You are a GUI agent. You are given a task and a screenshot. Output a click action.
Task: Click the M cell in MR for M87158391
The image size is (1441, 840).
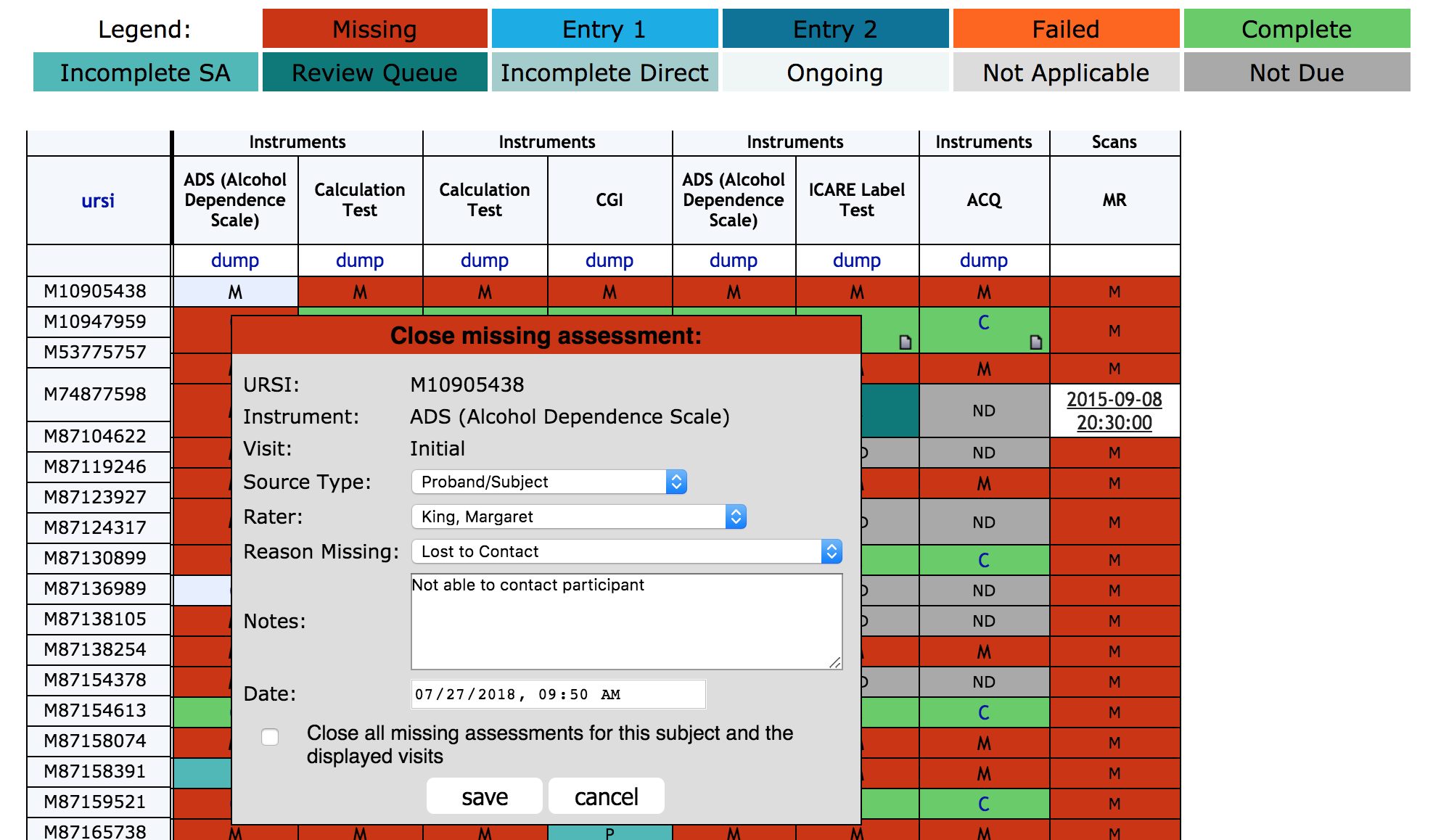point(1114,773)
